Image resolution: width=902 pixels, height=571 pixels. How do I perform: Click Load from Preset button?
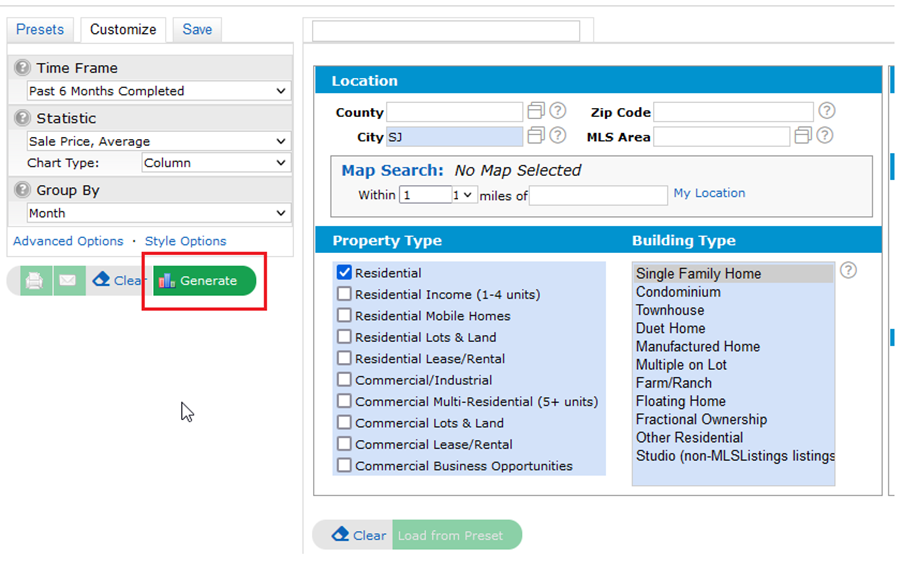click(x=457, y=535)
